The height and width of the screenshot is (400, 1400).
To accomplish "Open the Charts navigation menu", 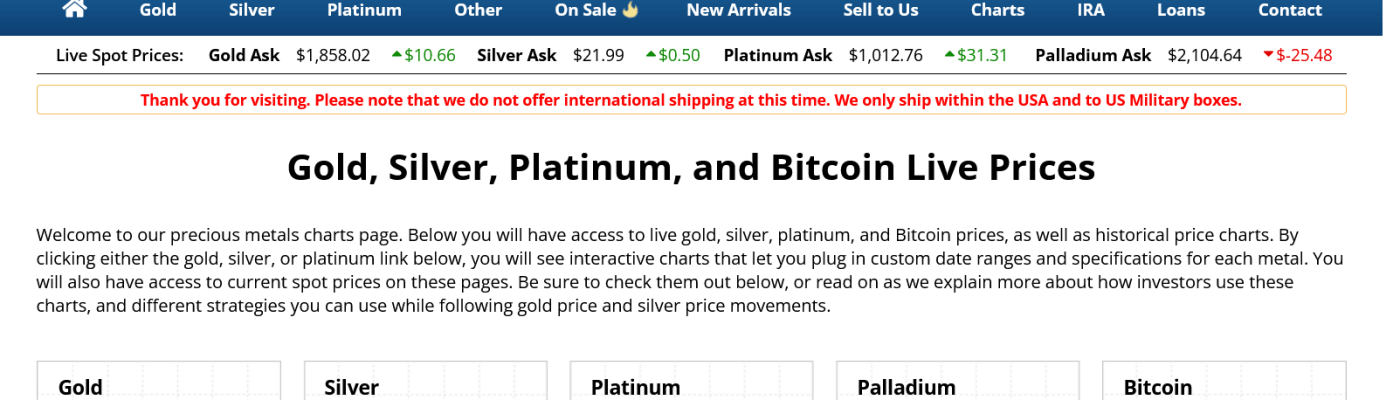I will tap(997, 10).
